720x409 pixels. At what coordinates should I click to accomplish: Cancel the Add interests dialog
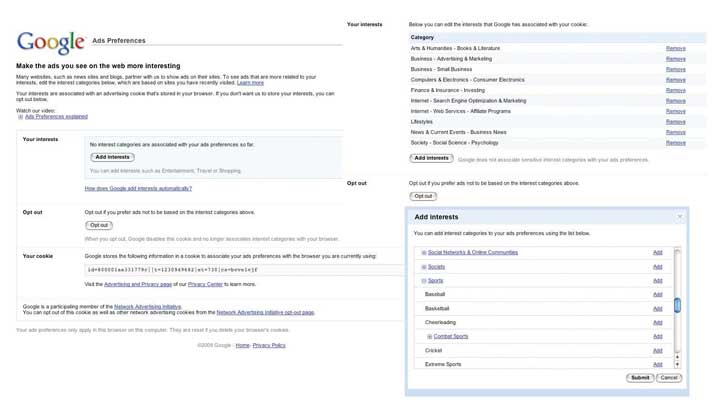click(x=669, y=378)
